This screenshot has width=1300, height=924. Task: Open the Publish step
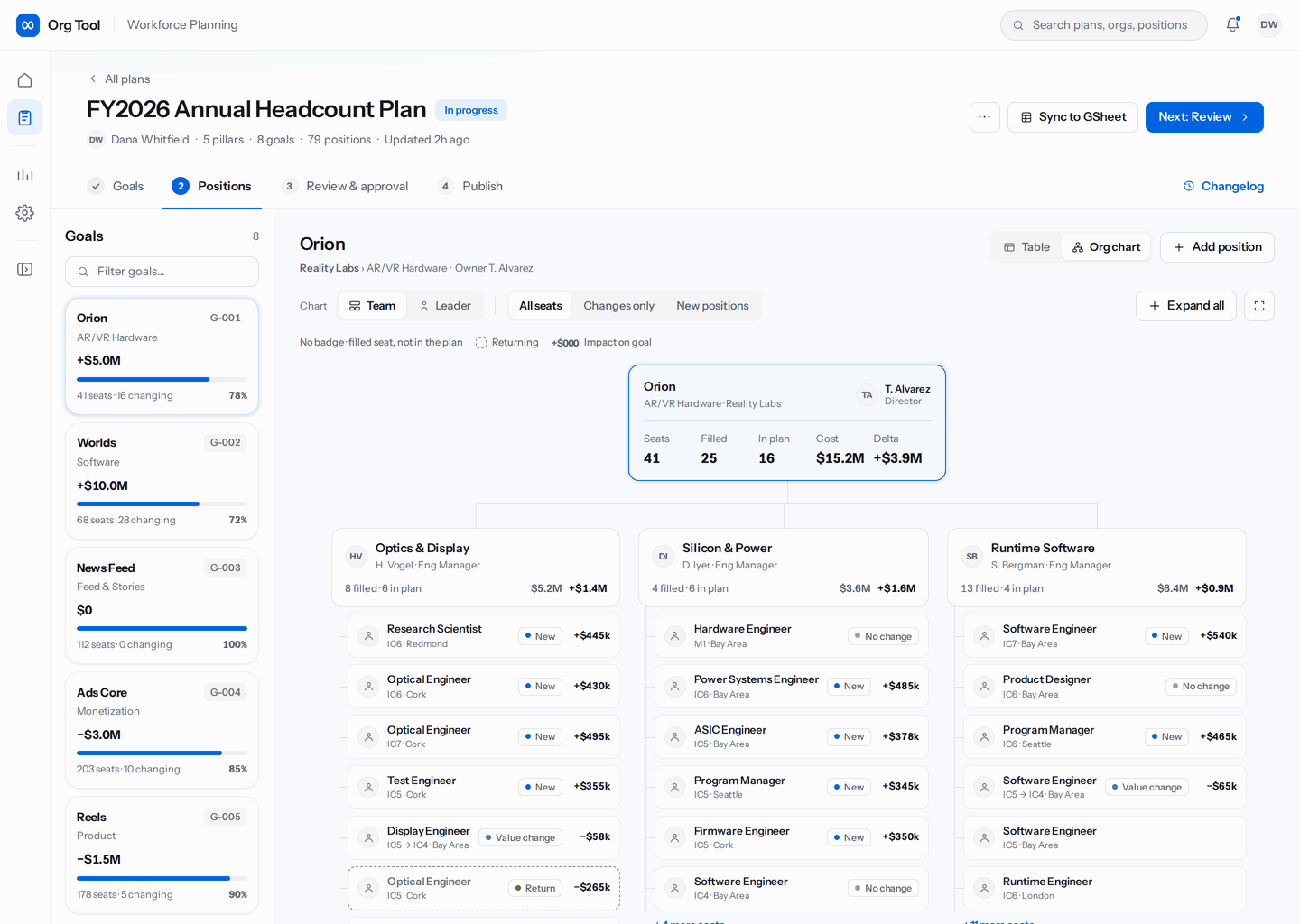click(x=469, y=186)
